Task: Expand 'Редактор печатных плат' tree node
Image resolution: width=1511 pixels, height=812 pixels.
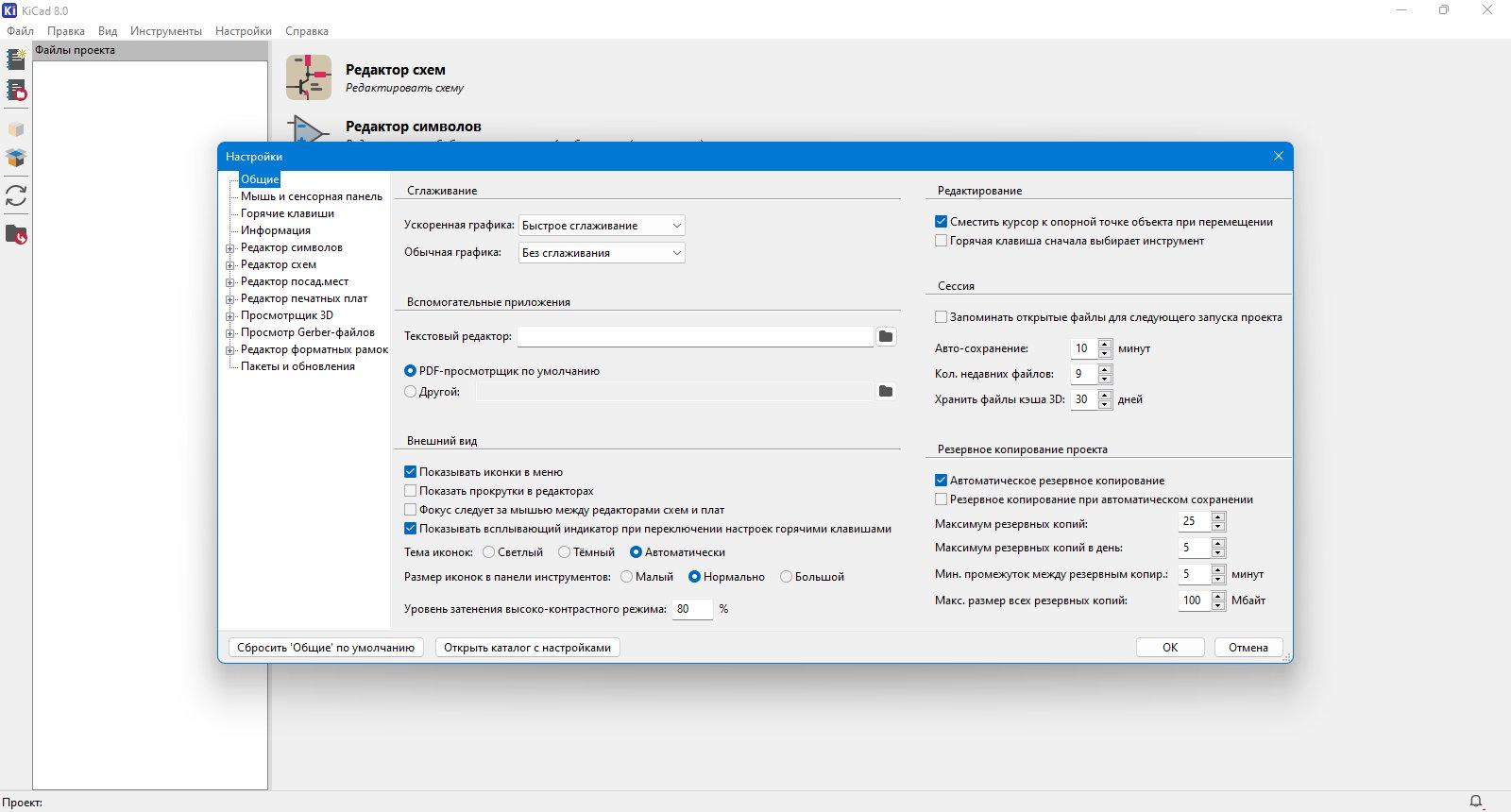Action: (x=229, y=299)
